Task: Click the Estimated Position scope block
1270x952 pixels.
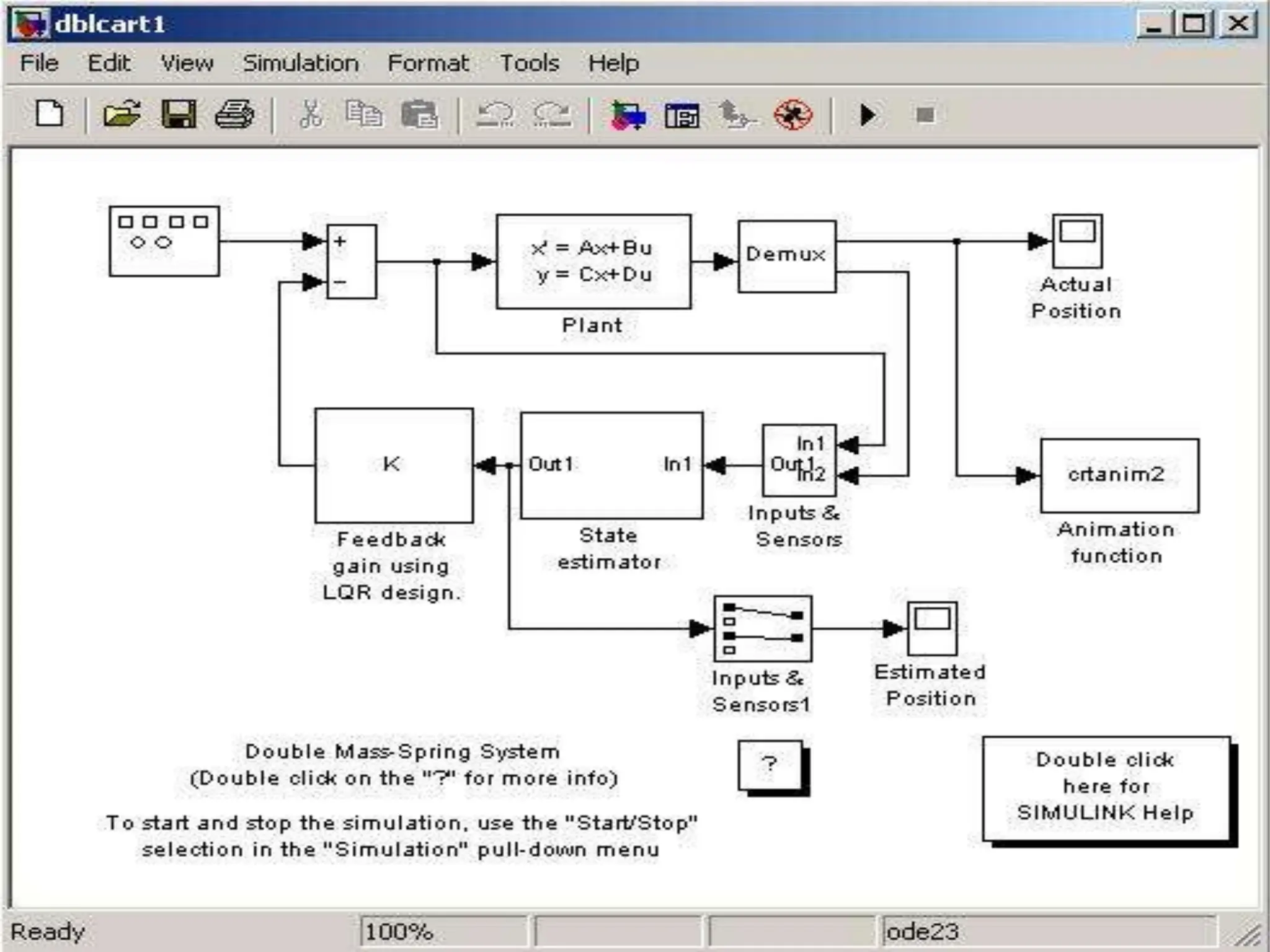Action: pos(932,628)
